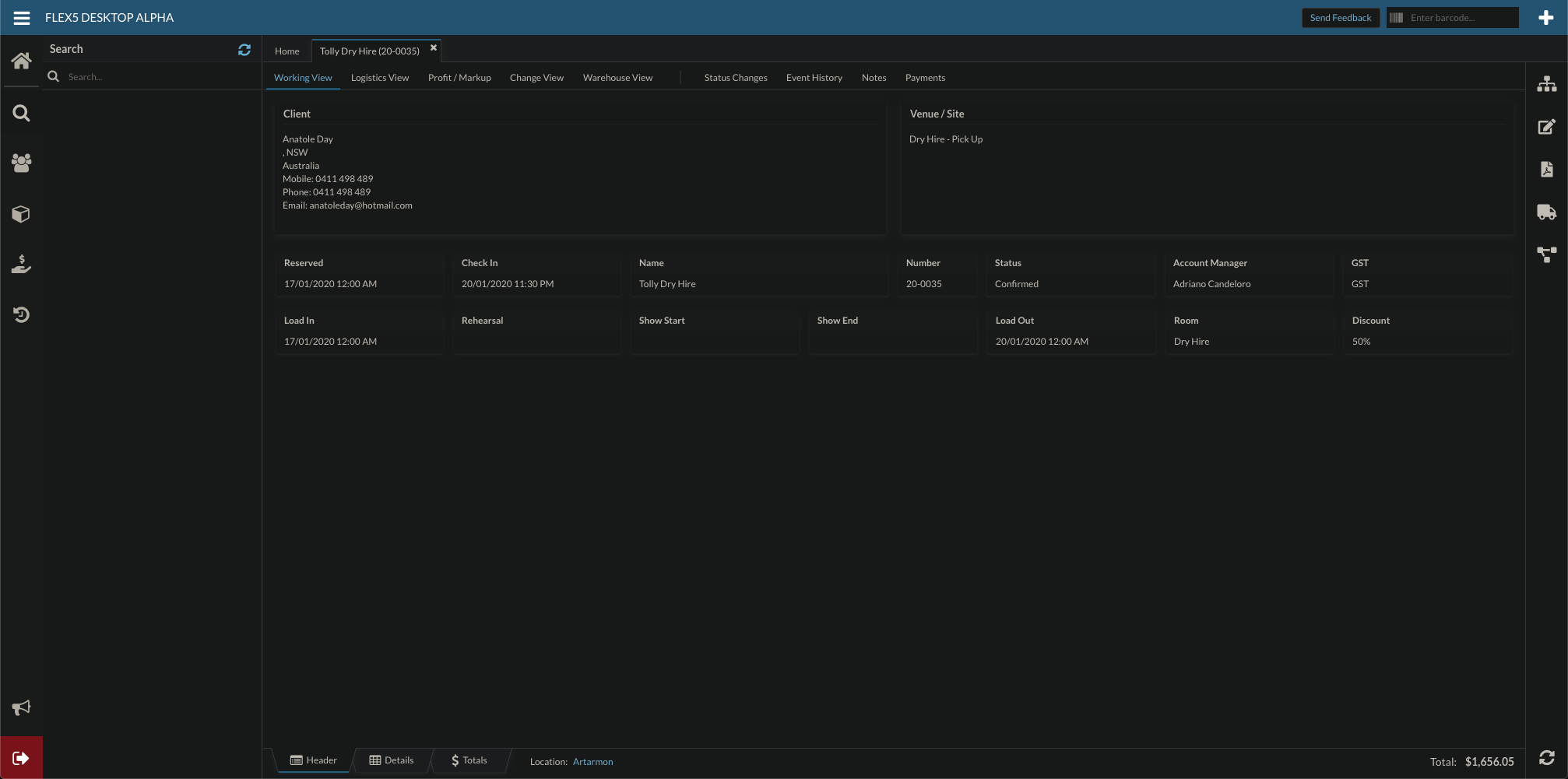Open the contacts people icon
The image size is (1568, 779).
click(x=22, y=163)
